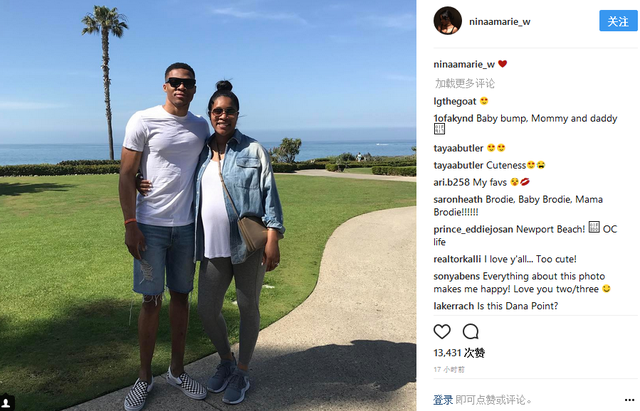640x411 pixels.
Task: Open the comment bubble icon
Action: click(471, 331)
